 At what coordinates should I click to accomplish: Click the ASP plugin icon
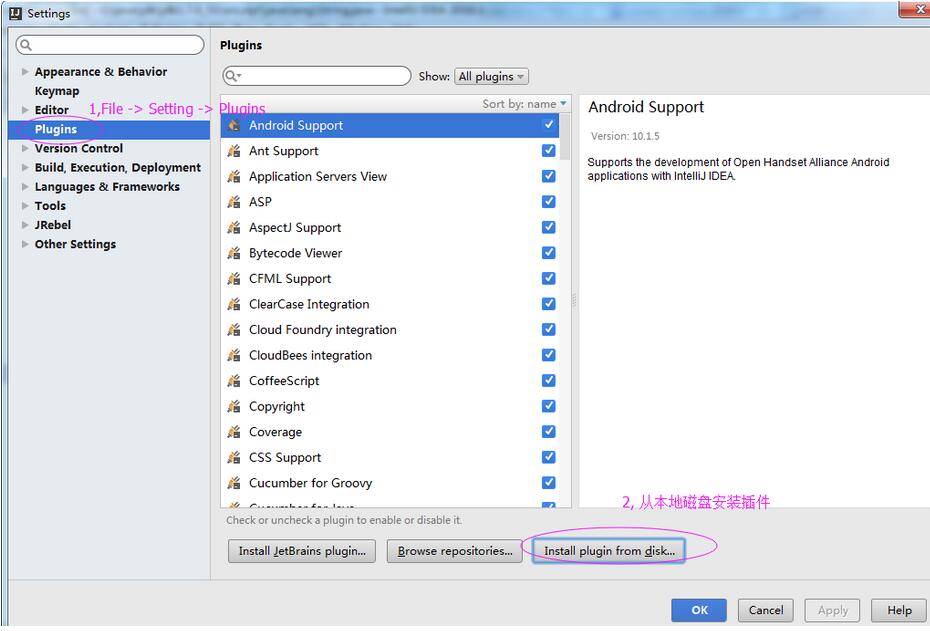pos(234,202)
